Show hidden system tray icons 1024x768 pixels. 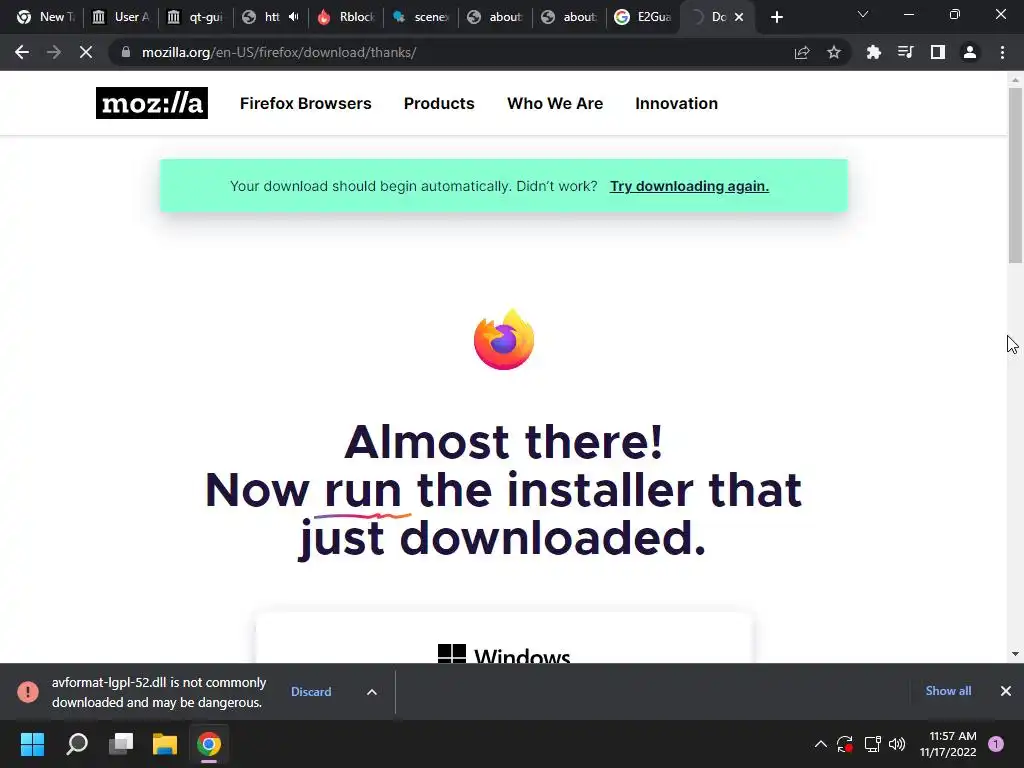pyautogui.click(x=820, y=744)
